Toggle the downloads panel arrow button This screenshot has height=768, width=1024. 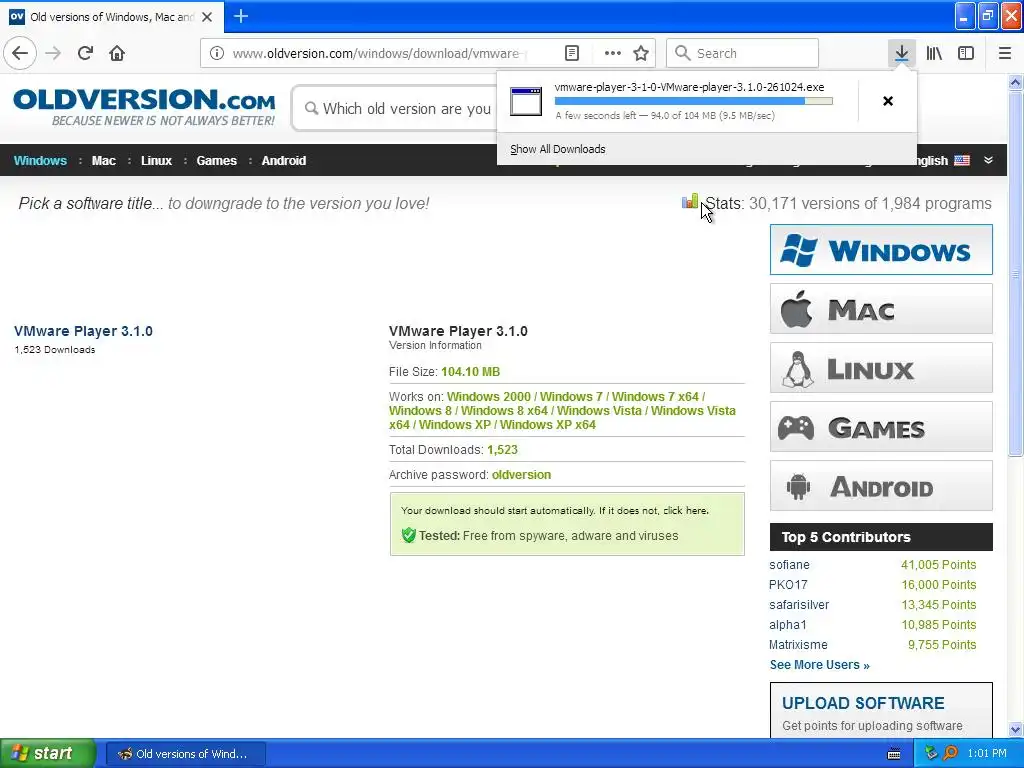tap(901, 53)
